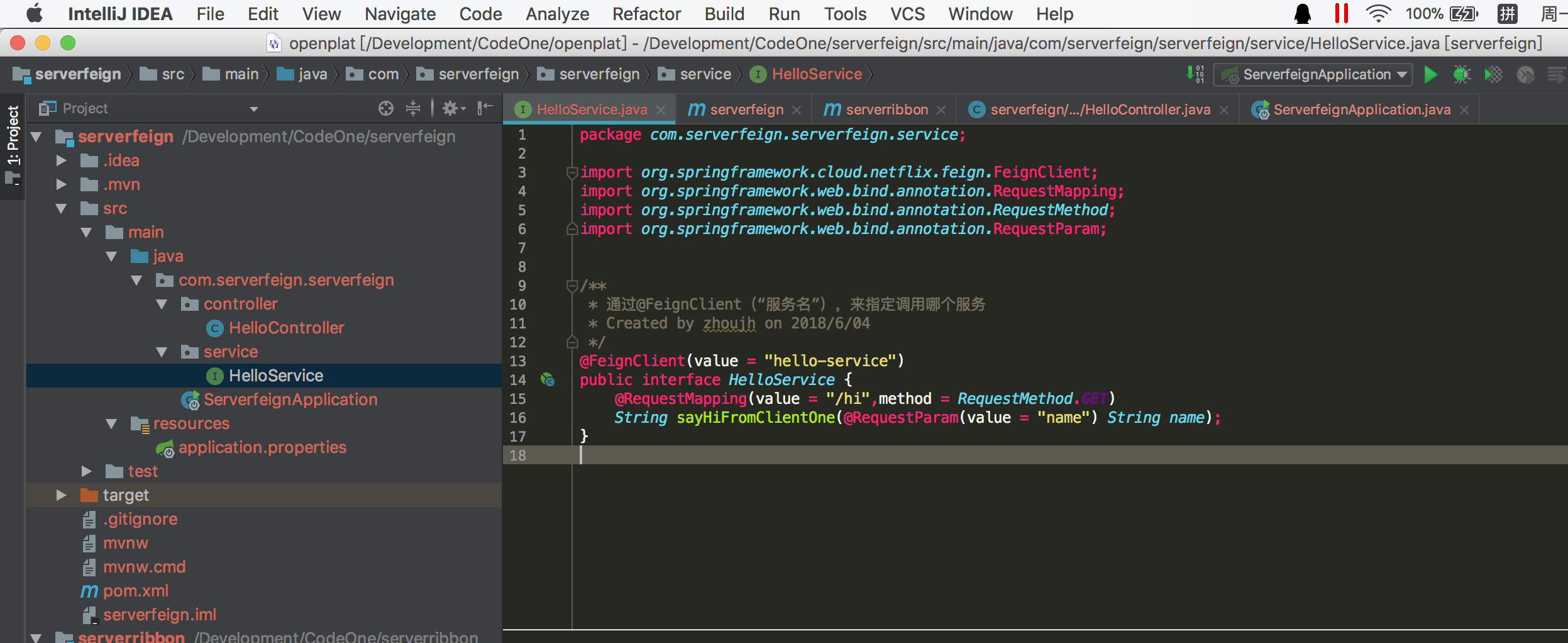
Task: Click the com breadcrumb
Action: (x=373, y=74)
